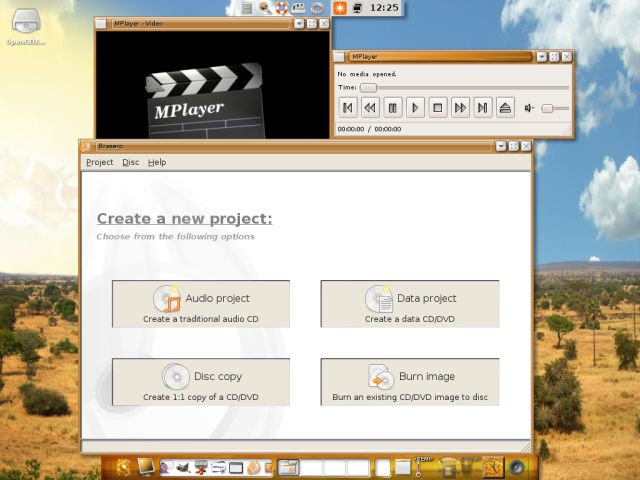The height and width of the screenshot is (480, 640).
Task: Open the Project menu in Brasero
Action: (100, 162)
